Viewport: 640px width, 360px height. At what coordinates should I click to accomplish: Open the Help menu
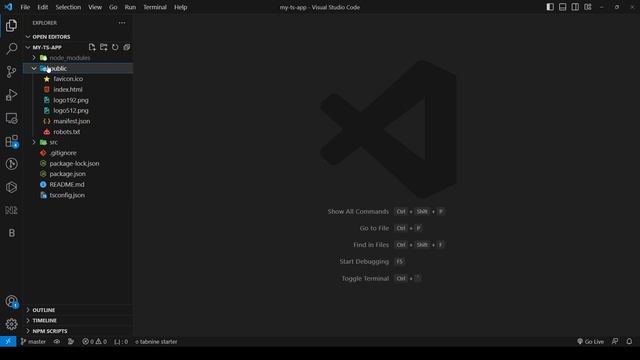(x=180, y=7)
